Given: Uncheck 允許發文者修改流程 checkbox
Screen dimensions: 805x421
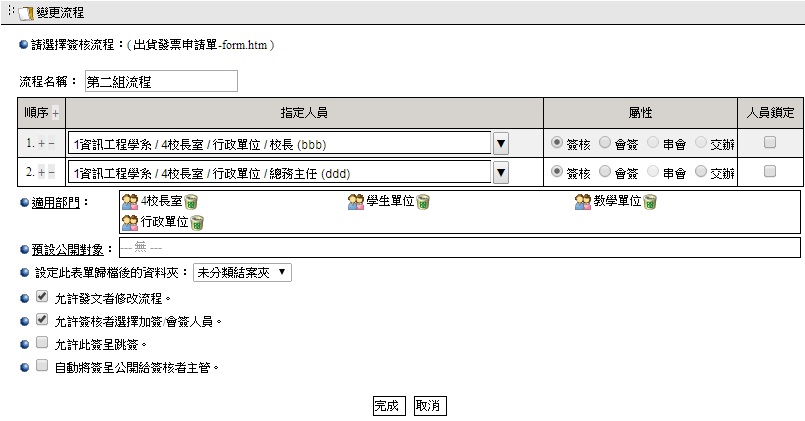Looking at the screenshot, I should click(41, 297).
